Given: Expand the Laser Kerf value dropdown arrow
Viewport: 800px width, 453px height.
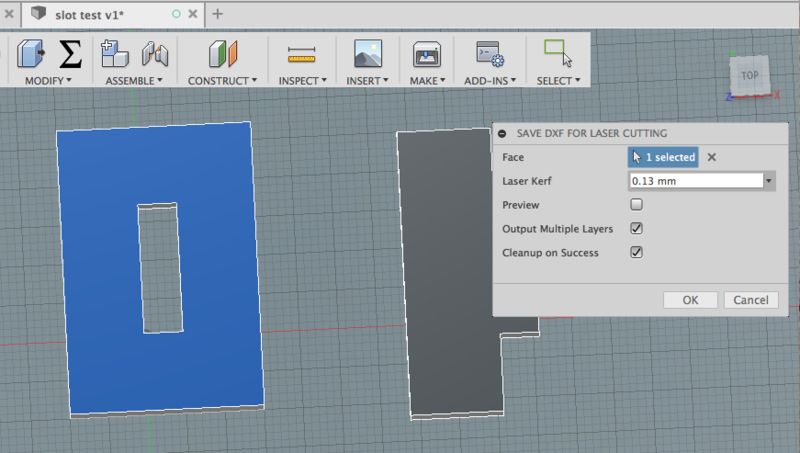Looking at the screenshot, I should 769,181.
